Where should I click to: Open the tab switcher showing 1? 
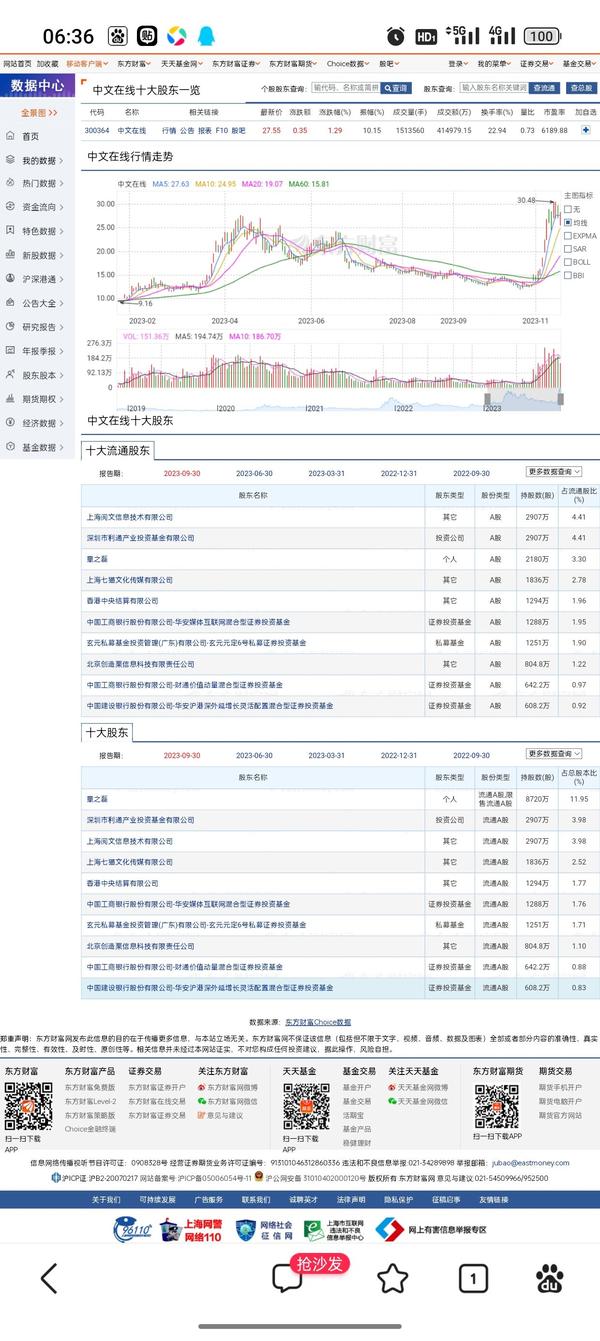(472, 1277)
